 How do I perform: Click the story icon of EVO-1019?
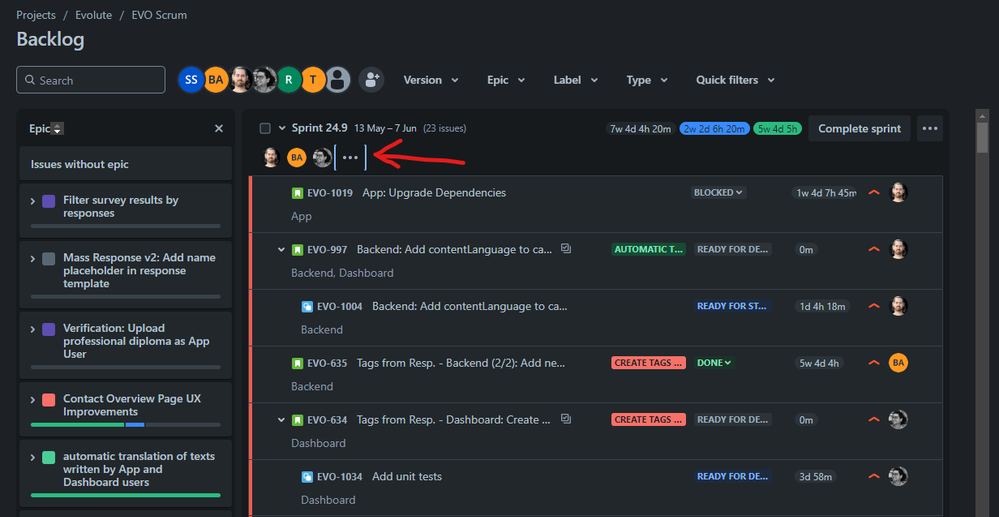point(297,193)
